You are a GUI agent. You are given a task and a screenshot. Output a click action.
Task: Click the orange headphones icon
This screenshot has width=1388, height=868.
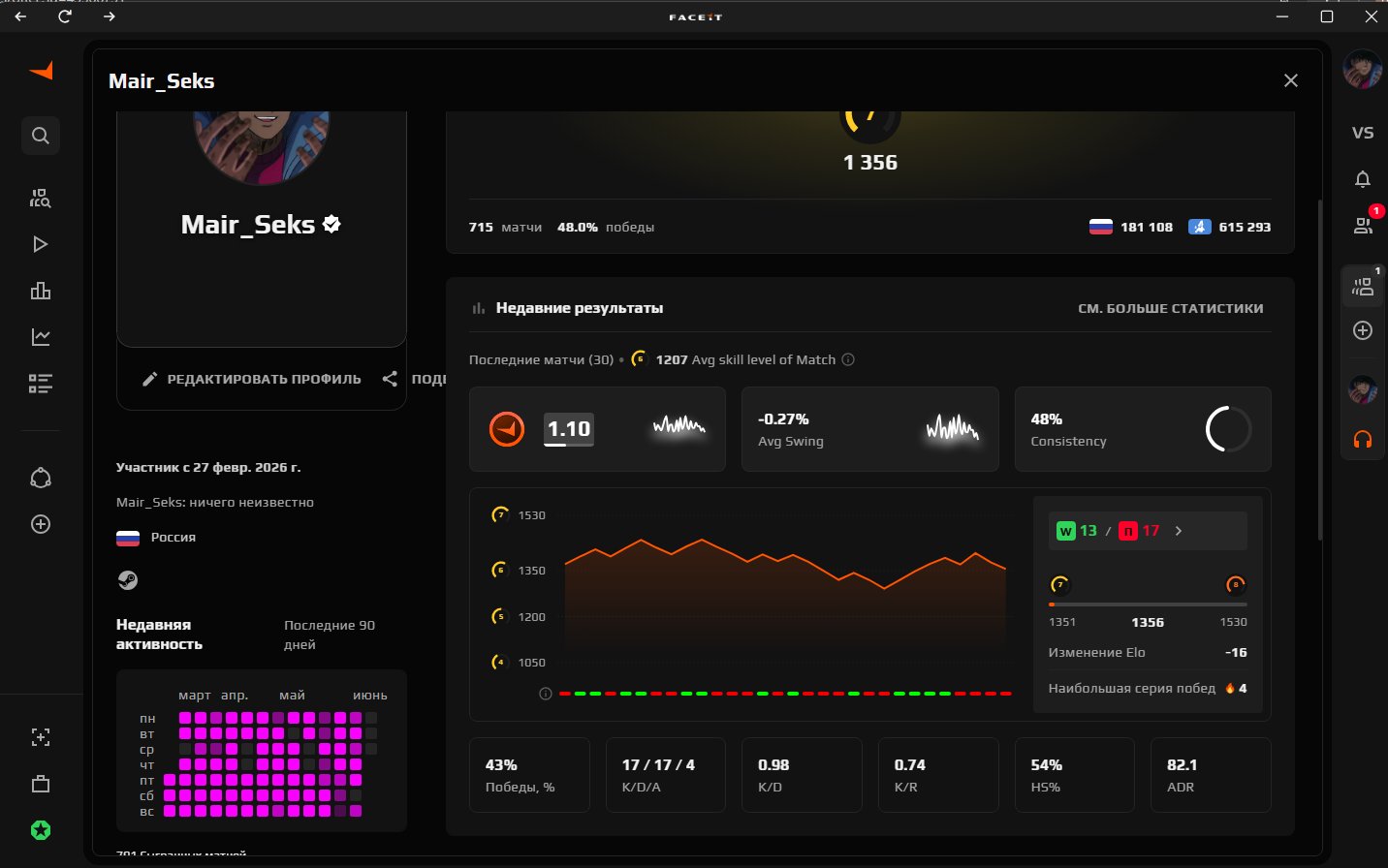(x=1363, y=440)
